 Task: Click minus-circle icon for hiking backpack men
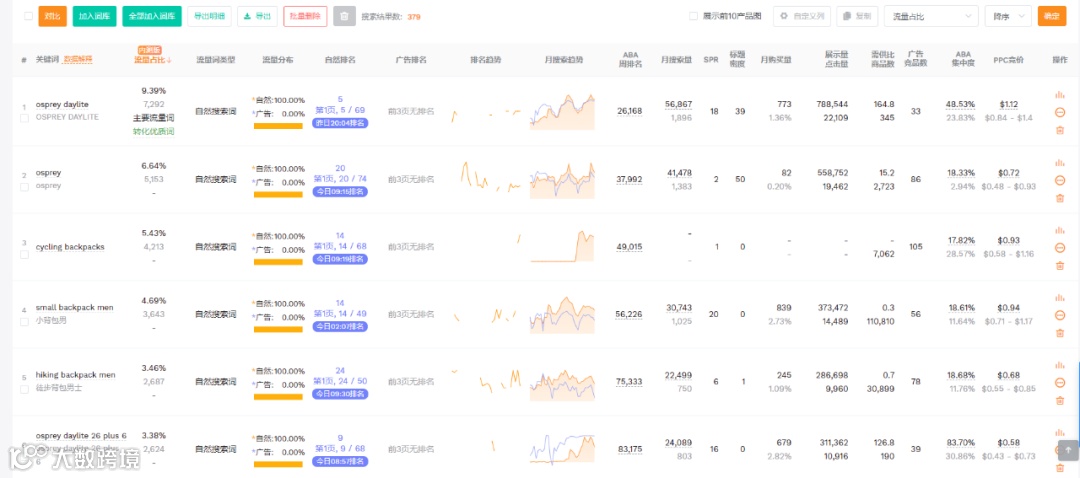point(1059,383)
